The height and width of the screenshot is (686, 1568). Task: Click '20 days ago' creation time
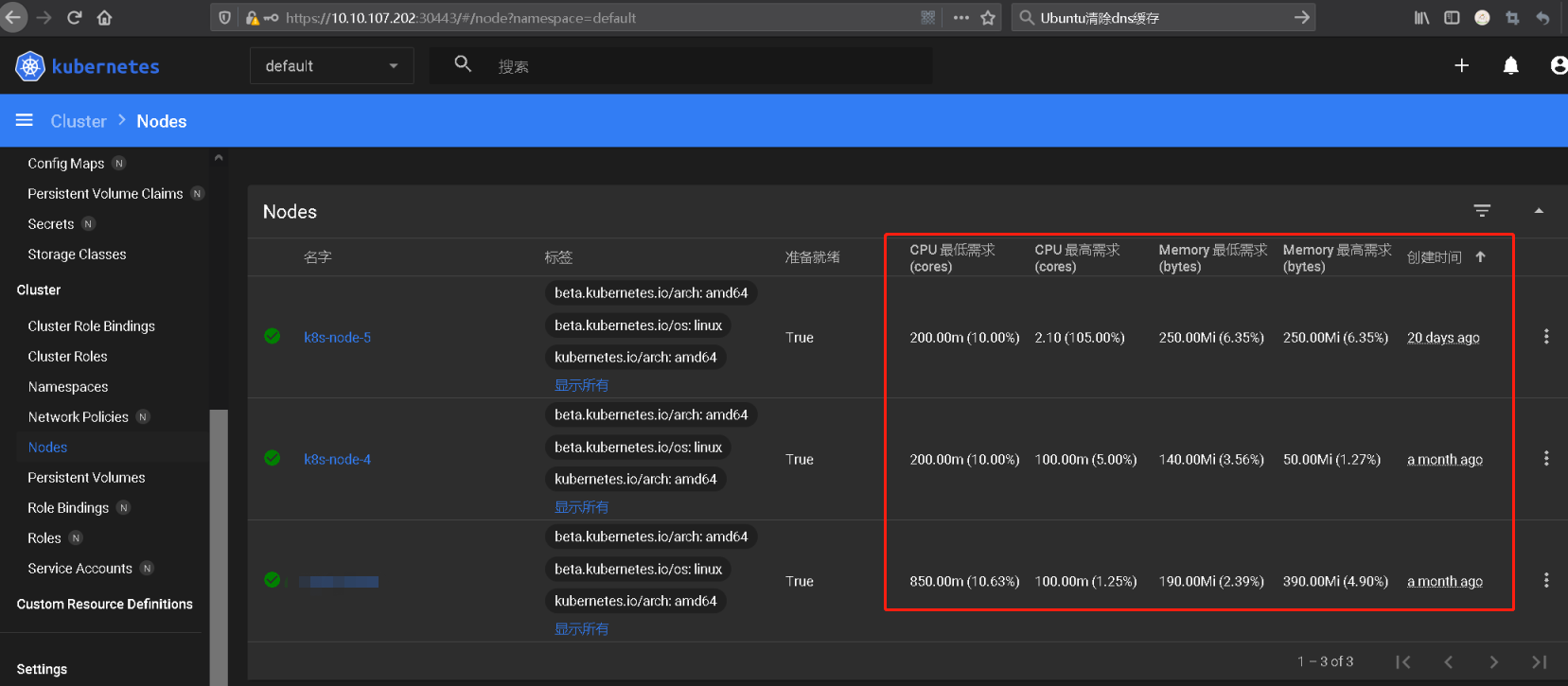[1443, 338]
